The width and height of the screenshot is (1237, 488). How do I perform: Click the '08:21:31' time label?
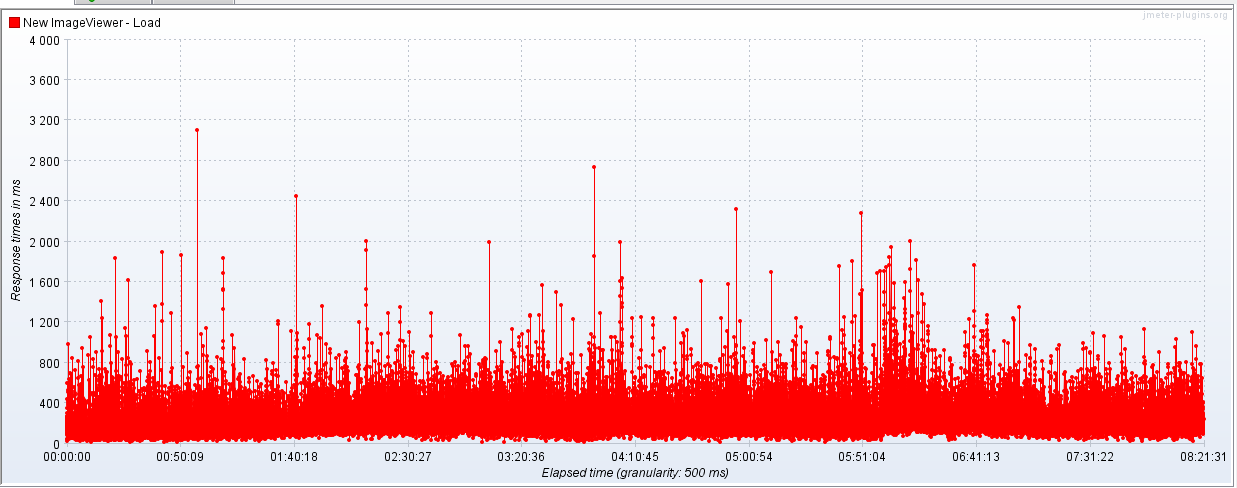tap(1204, 457)
